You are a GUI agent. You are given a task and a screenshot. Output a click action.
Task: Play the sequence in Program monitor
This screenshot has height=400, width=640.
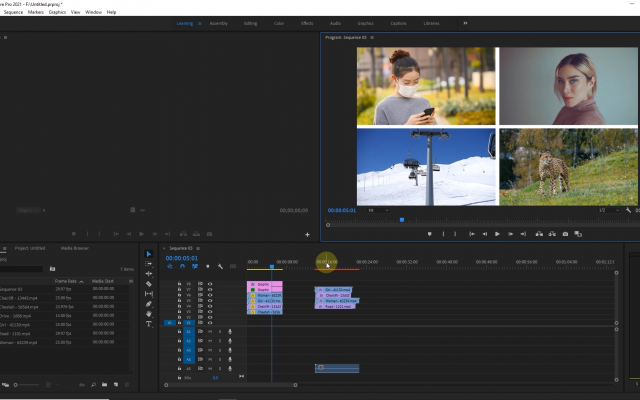497,234
